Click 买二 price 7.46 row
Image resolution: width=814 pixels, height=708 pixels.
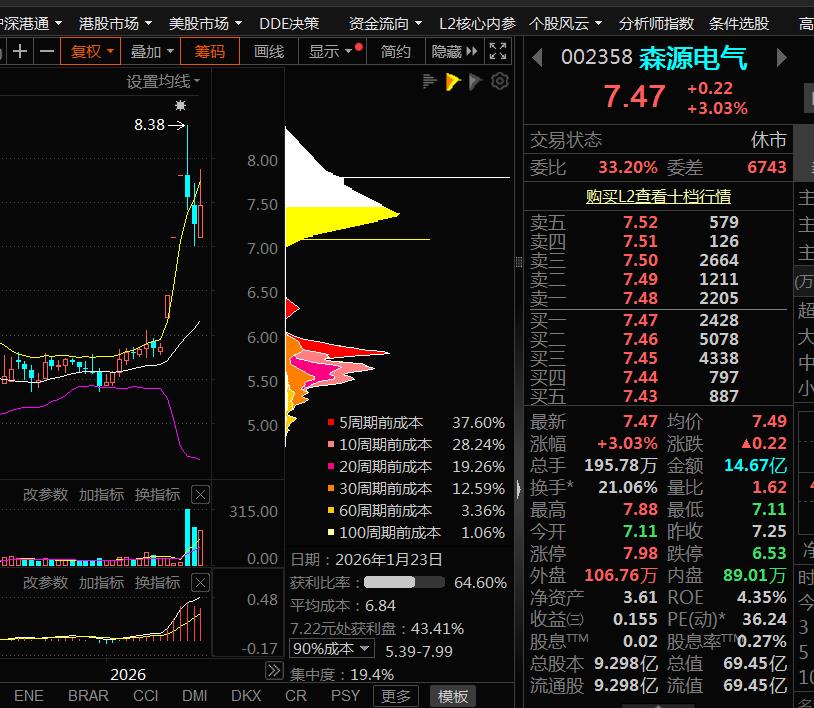[658, 339]
